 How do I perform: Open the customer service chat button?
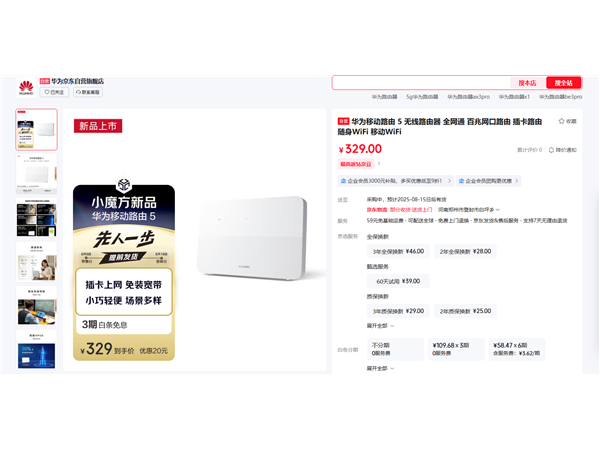point(88,92)
